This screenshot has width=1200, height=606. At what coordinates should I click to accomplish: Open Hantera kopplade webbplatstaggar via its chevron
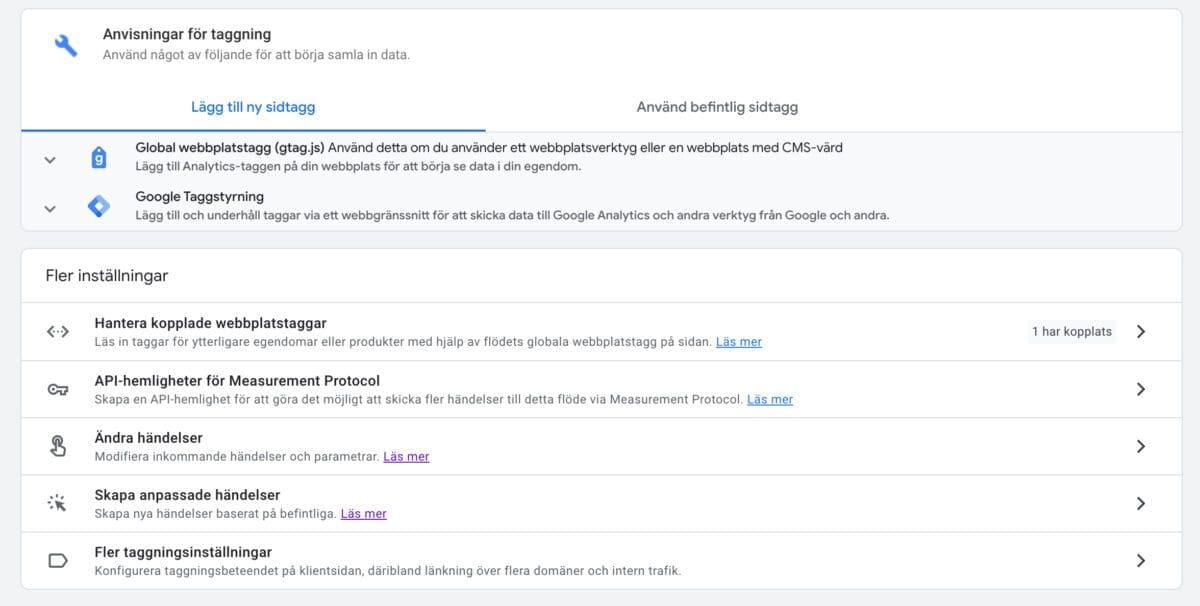1141,332
